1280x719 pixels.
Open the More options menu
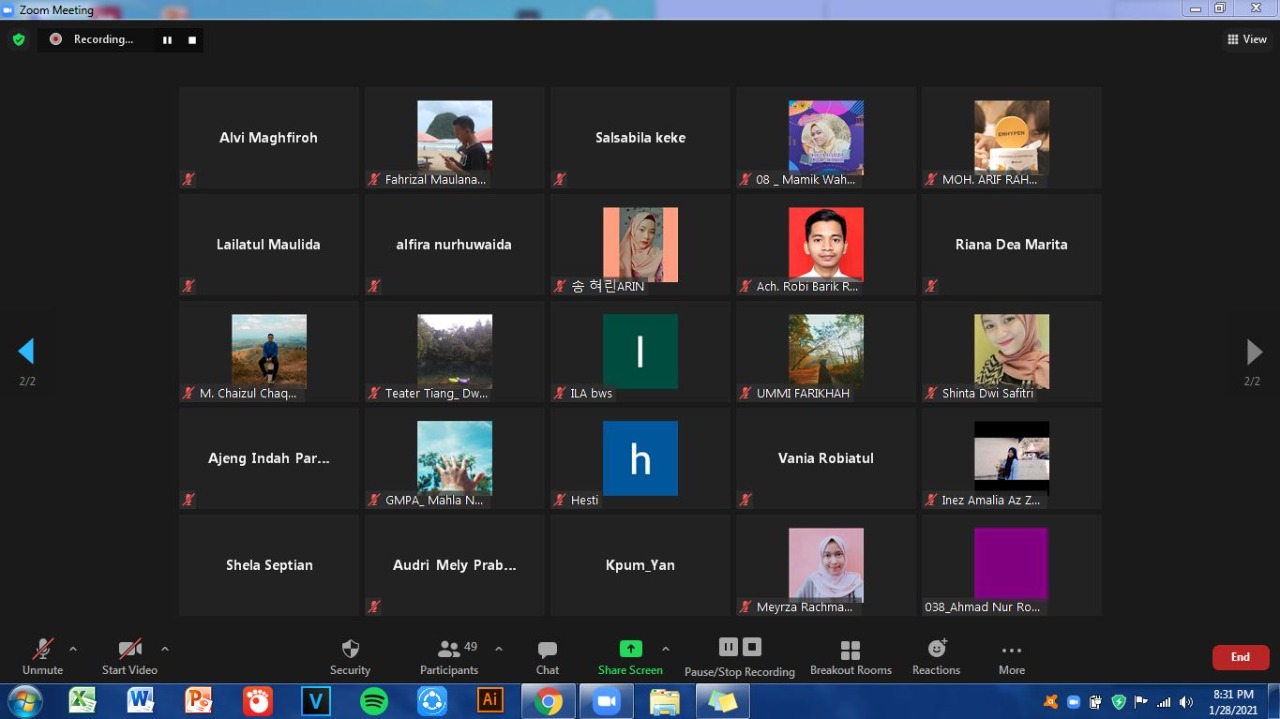(x=1011, y=656)
